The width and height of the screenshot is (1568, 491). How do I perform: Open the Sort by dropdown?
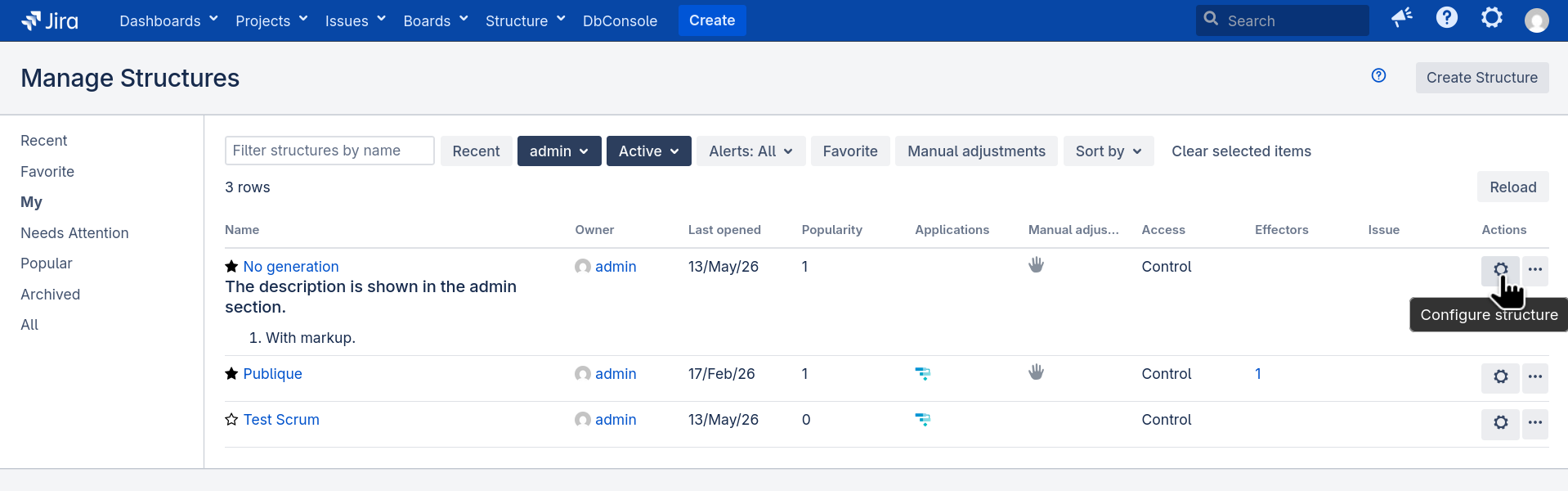(x=1109, y=151)
